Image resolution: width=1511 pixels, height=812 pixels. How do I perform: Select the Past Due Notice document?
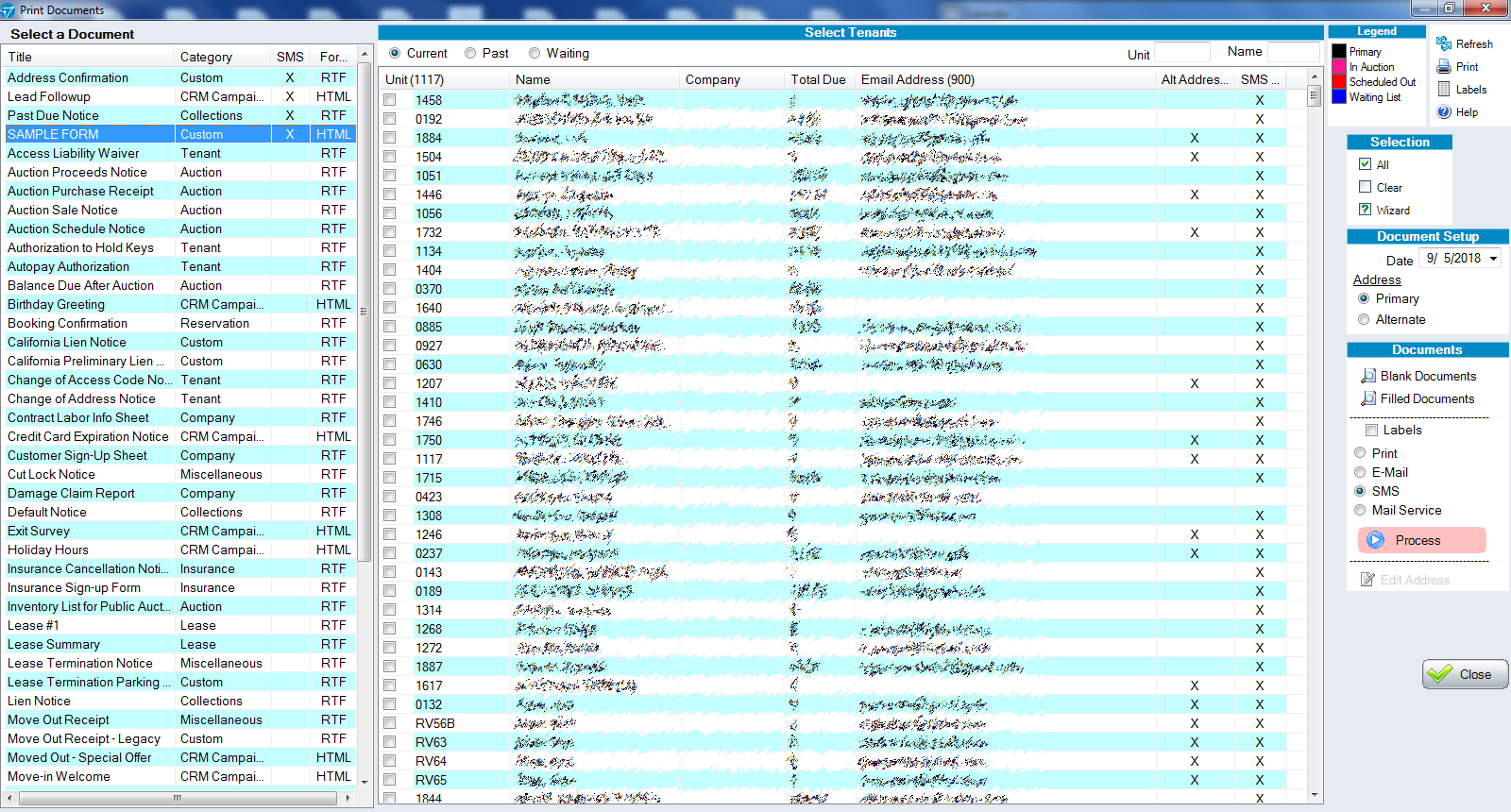coord(178,115)
